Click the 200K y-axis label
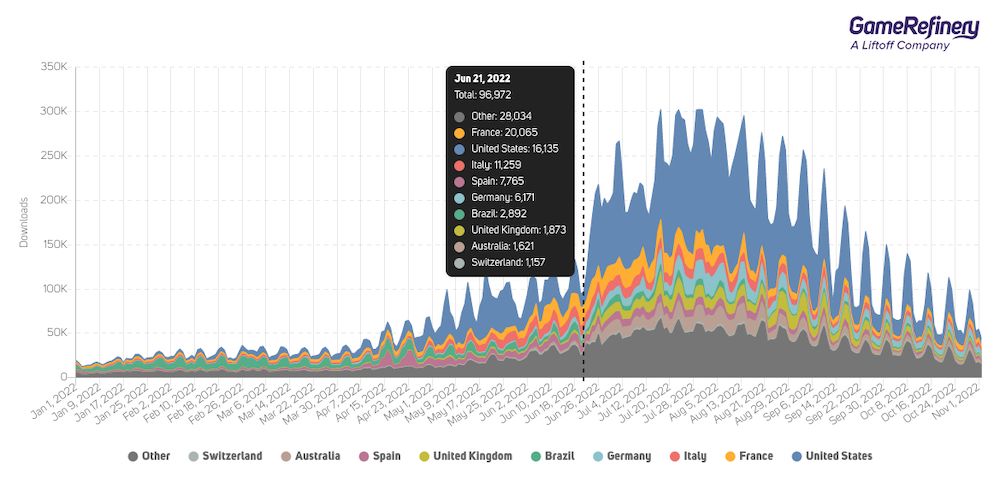 (x=54, y=200)
